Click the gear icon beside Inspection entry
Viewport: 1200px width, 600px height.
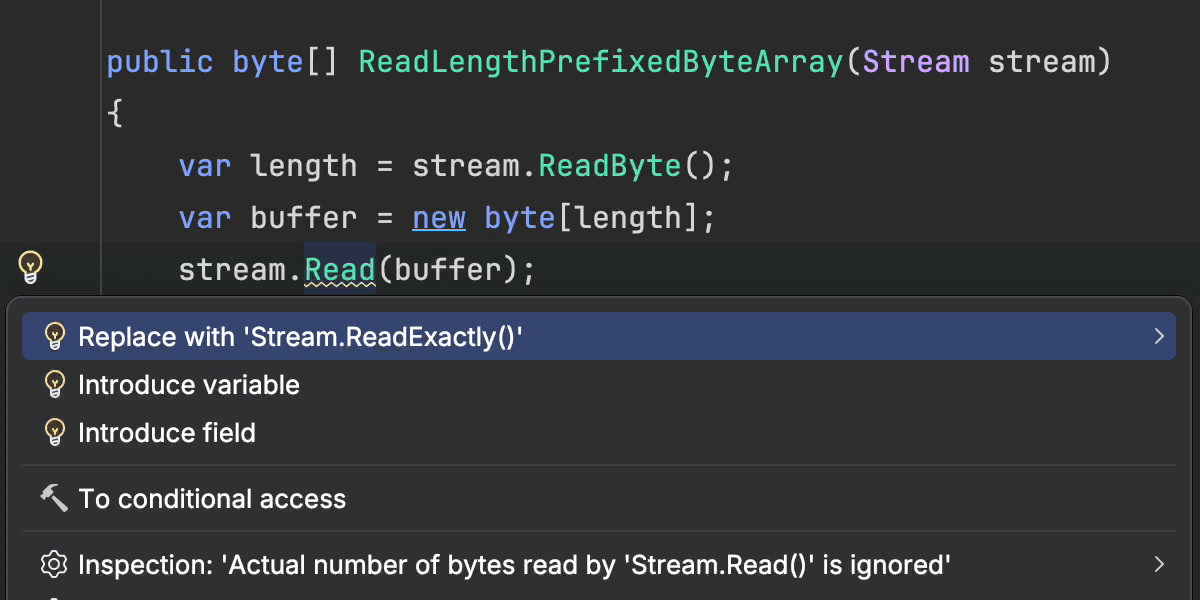pos(54,565)
